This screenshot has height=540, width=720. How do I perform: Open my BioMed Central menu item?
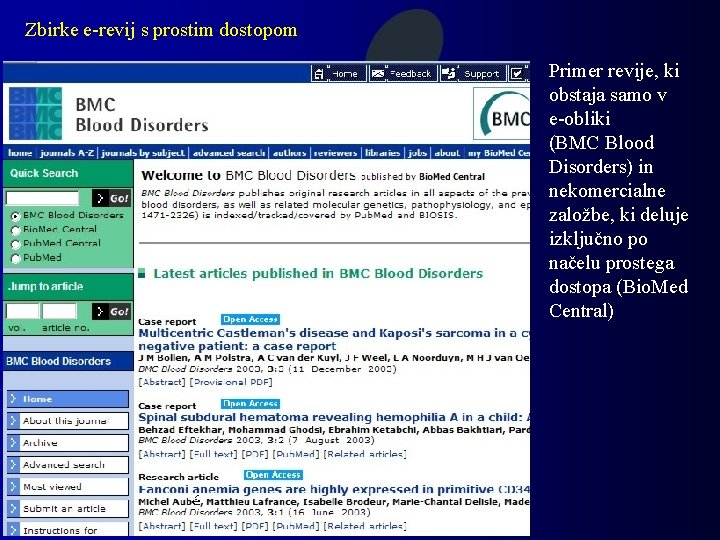pos(499,153)
